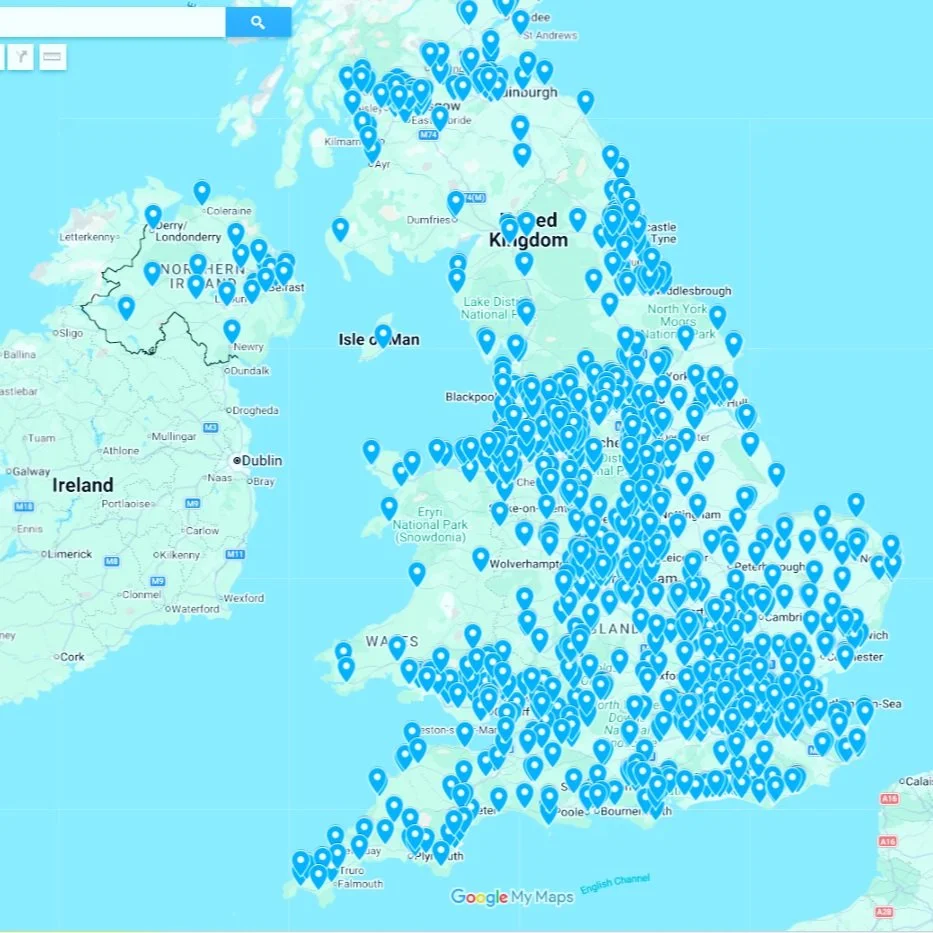933x933 pixels.
Task: Click the M18 road shield near Ennis
Action: (x=24, y=506)
